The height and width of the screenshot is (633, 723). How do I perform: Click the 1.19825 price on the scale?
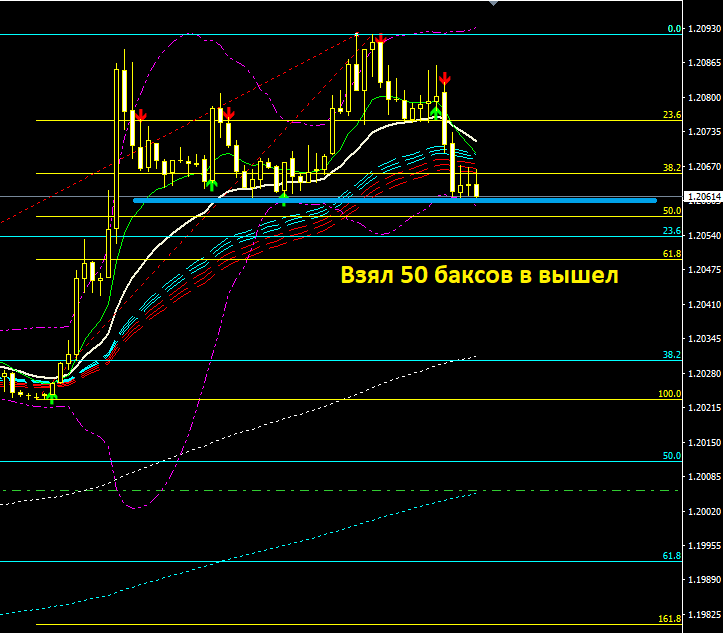coord(704,615)
